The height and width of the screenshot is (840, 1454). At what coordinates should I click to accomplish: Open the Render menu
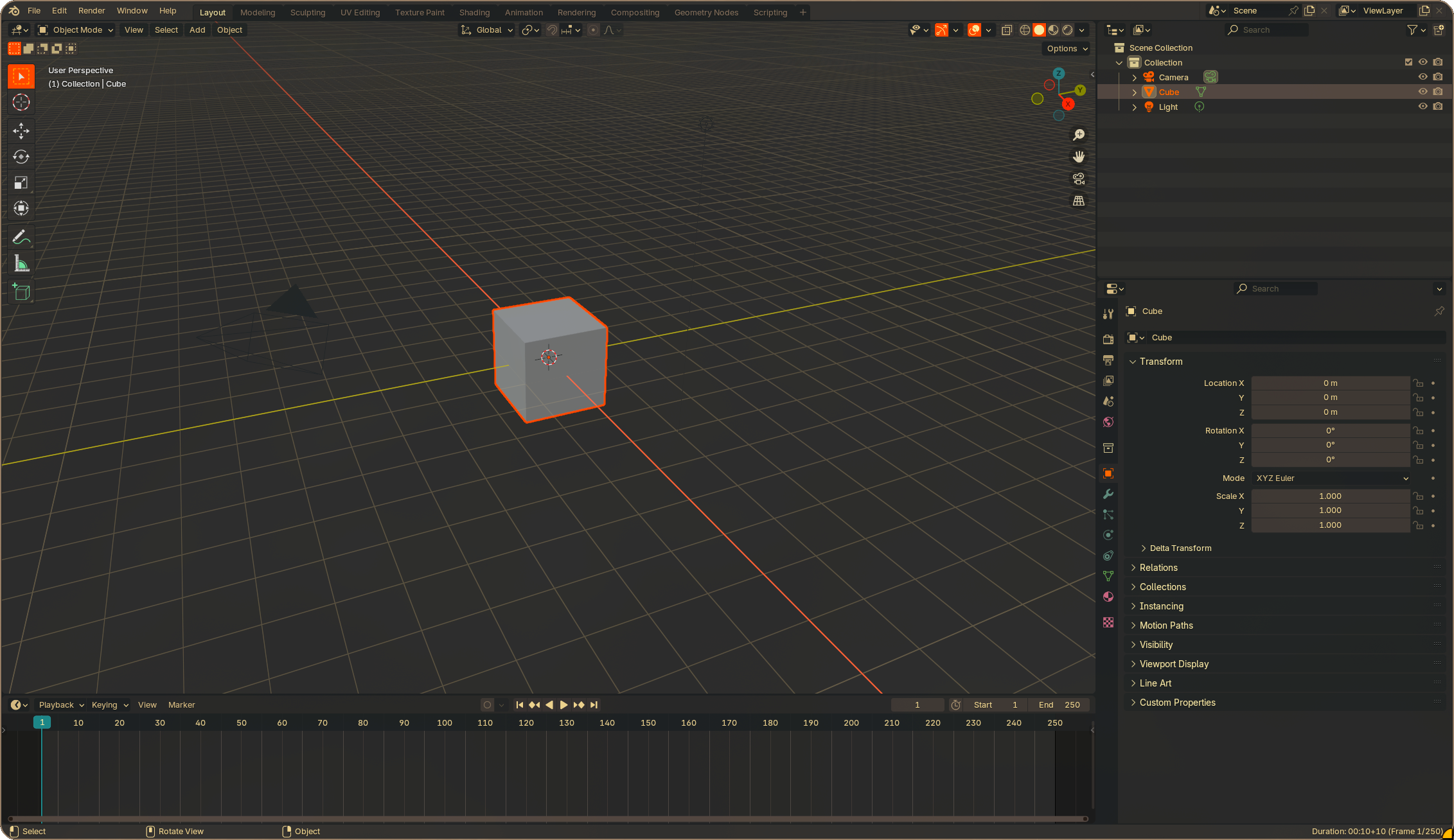[x=91, y=10]
